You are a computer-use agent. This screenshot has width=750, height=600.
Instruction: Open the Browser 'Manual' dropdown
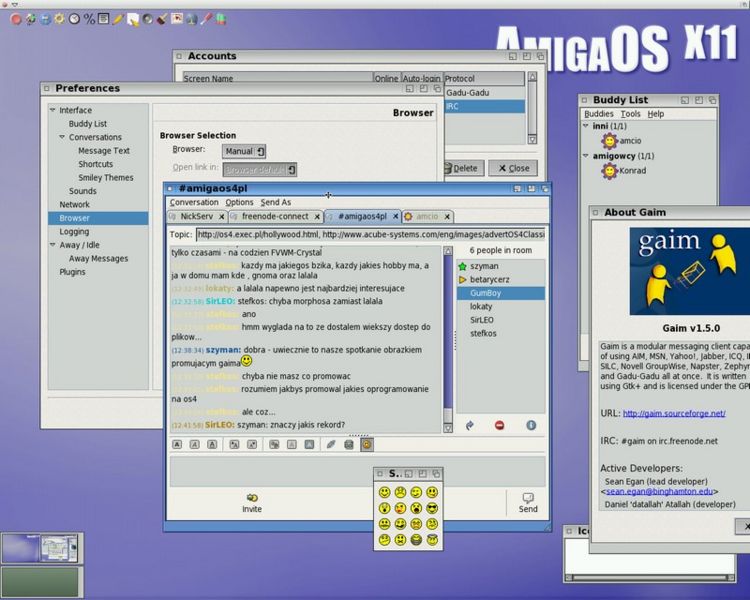pyautogui.click(x=244, y=151)
